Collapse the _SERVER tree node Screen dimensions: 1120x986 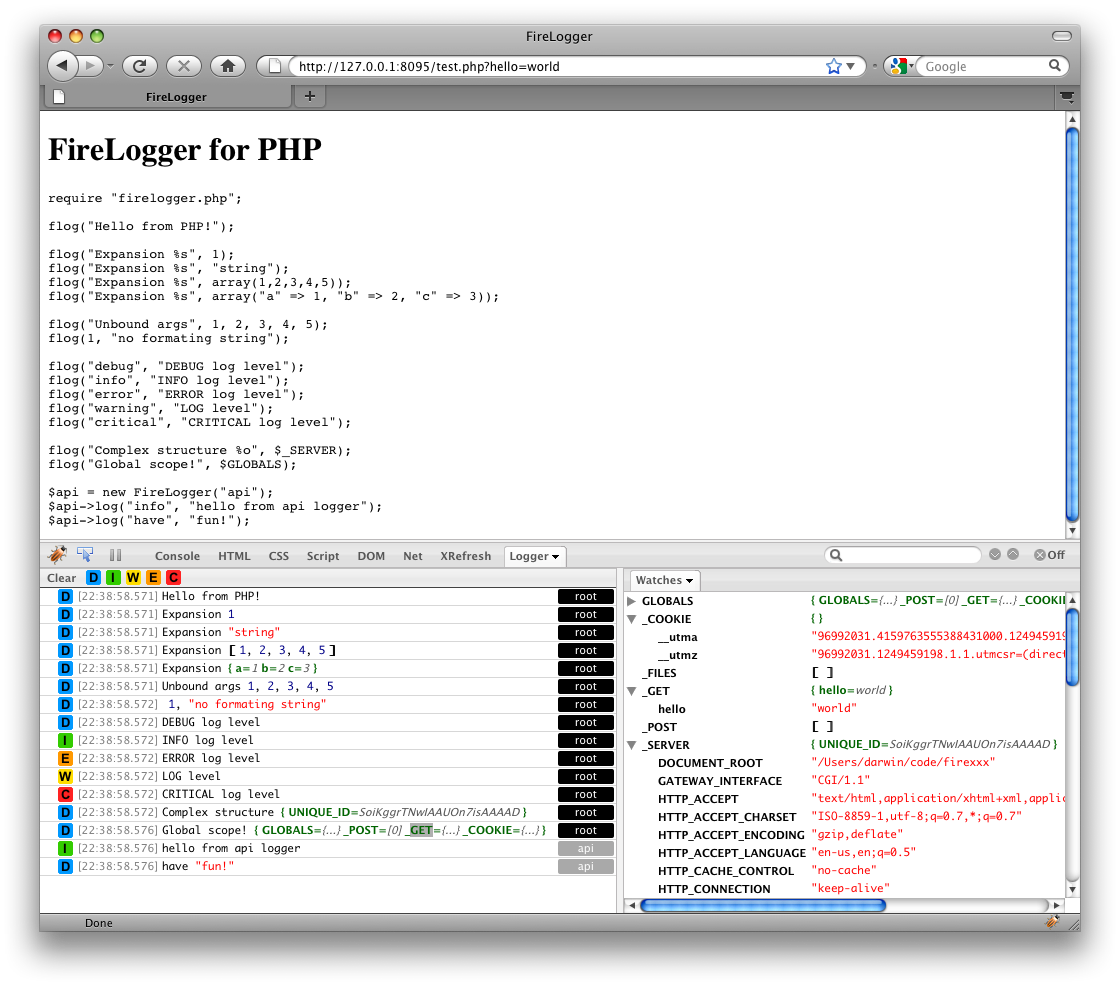pos(631,745)
